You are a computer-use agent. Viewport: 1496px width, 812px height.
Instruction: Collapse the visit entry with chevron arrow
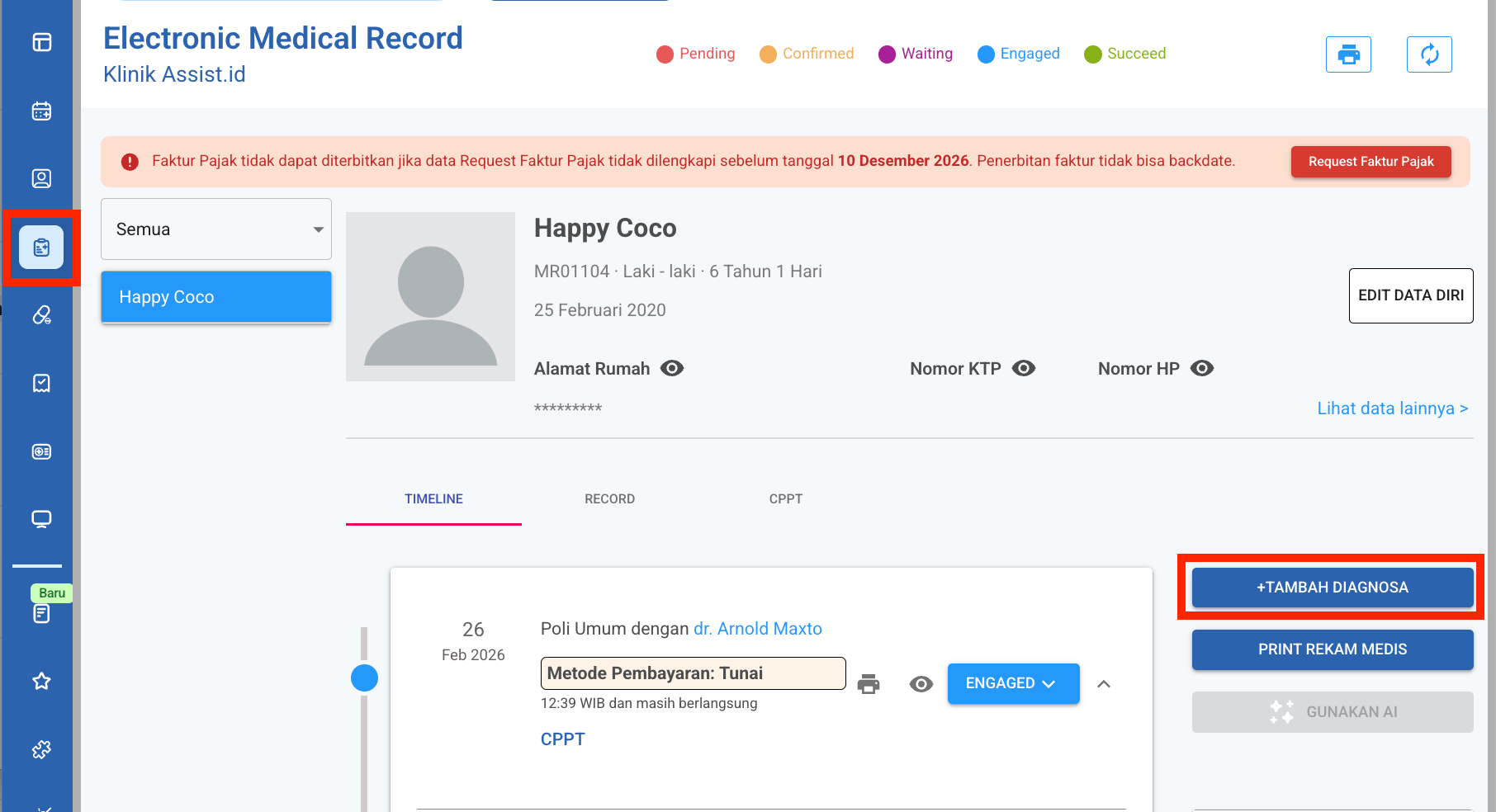click(x=1104, y=684)
